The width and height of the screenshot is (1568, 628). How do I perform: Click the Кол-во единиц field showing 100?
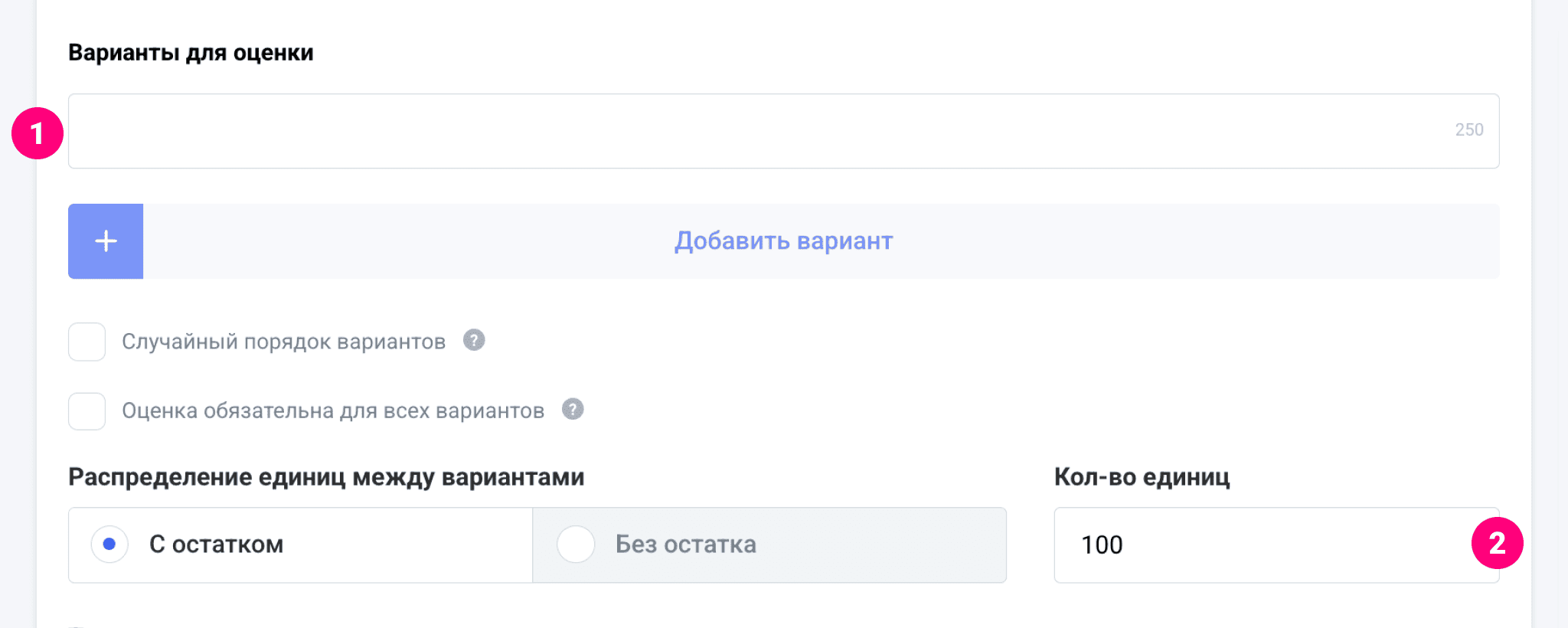click(x=1256, y=545)
